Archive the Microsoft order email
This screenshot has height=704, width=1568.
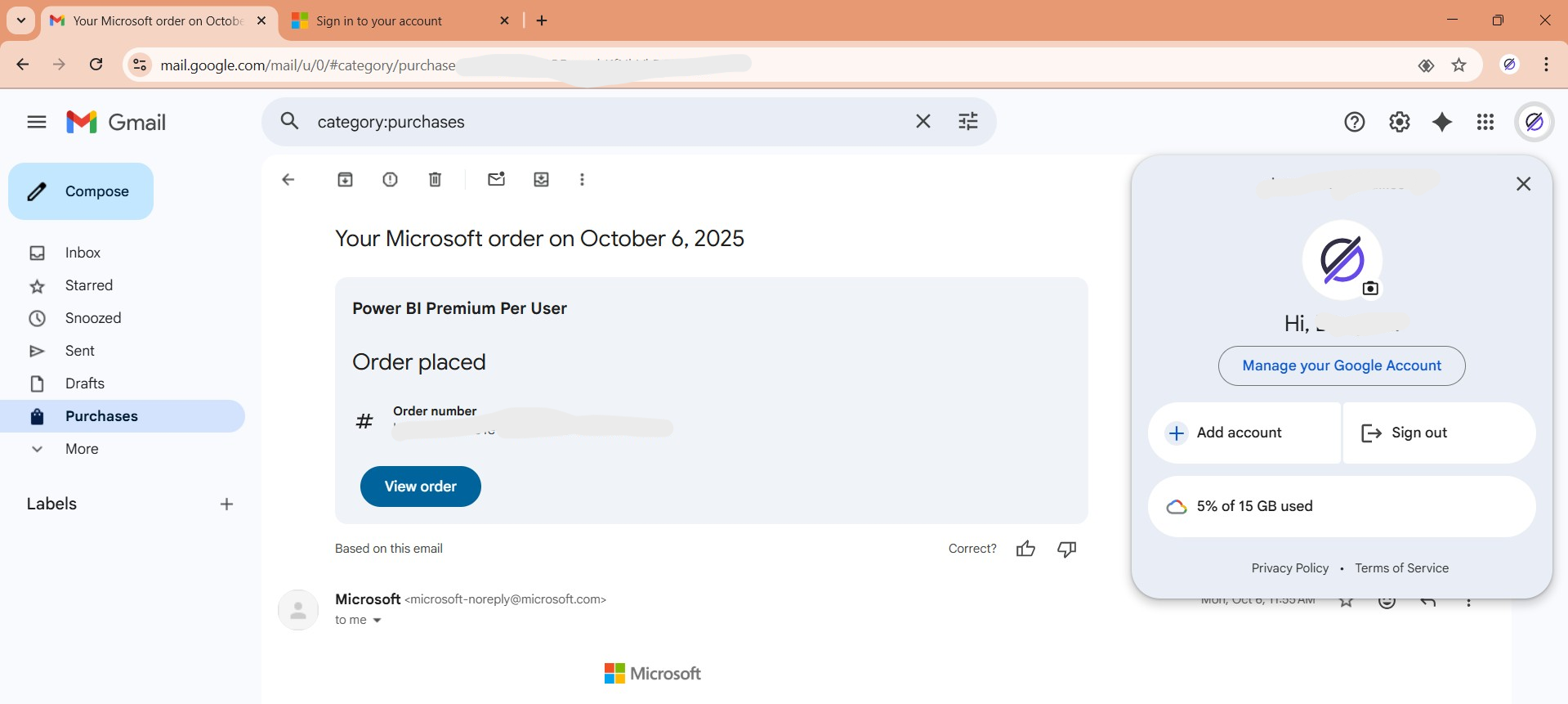tap(345, 179)
